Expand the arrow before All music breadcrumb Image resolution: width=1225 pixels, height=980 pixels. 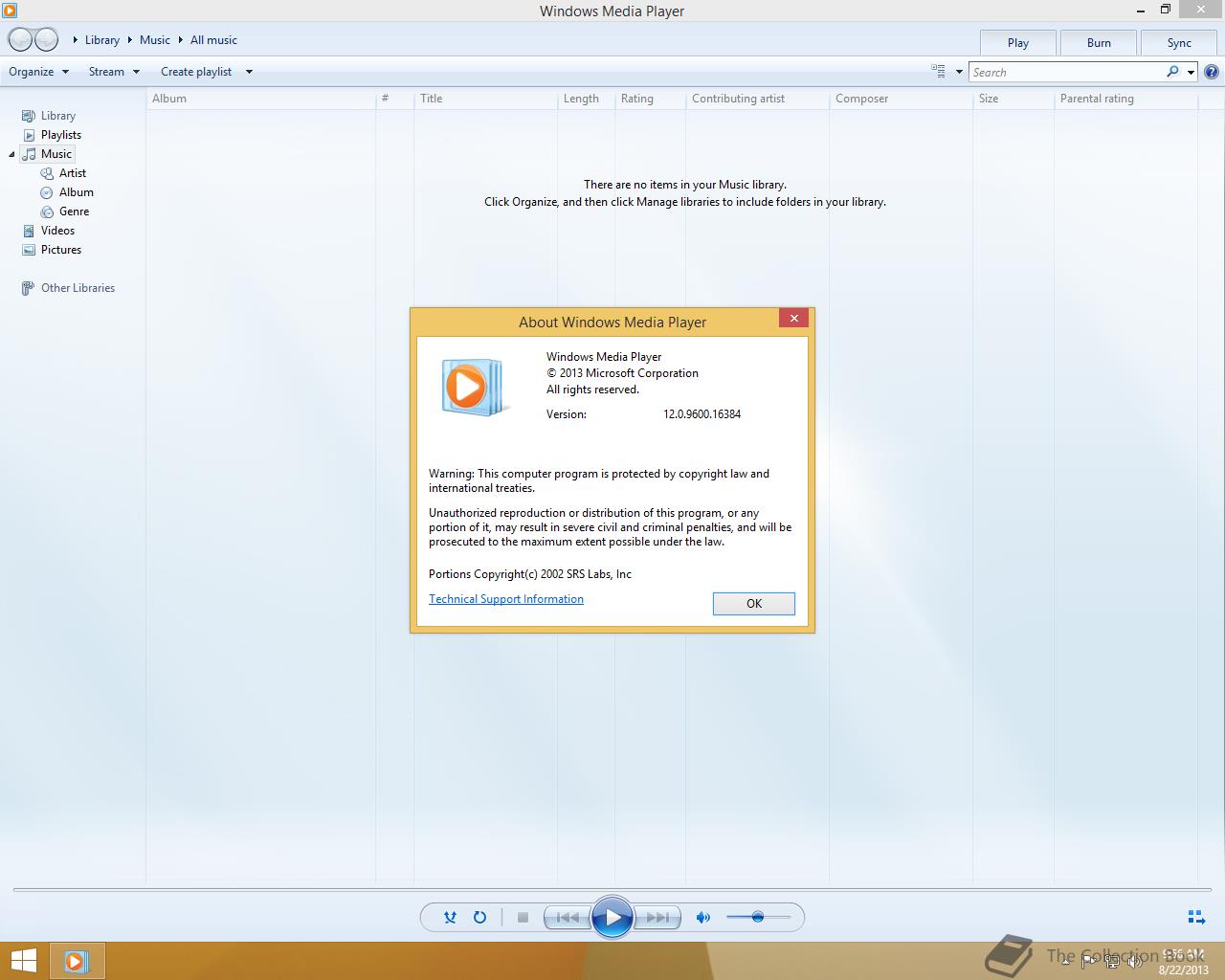(x=180, y=40)
